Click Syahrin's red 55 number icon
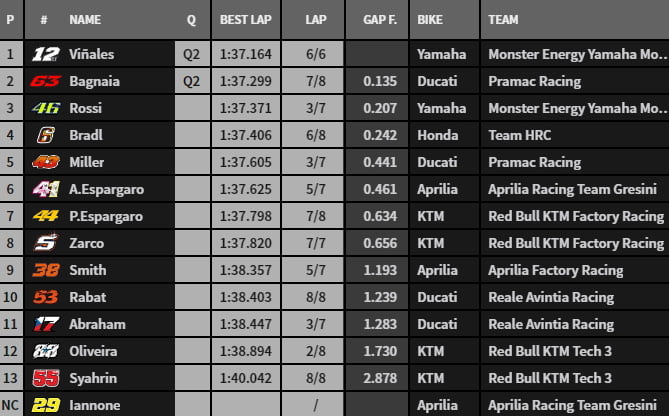The width and height of the screenshot is (669, 416). point(45,378)
